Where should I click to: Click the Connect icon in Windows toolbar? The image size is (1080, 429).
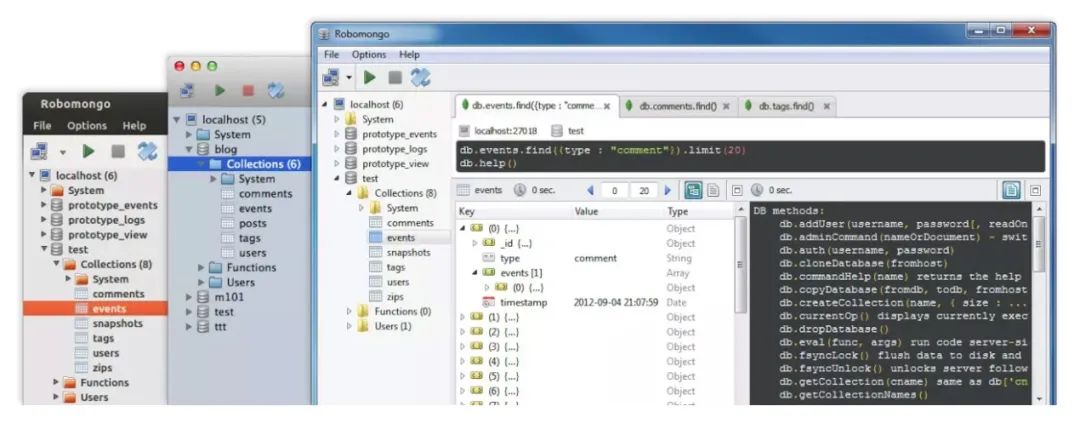click(331, 77)
